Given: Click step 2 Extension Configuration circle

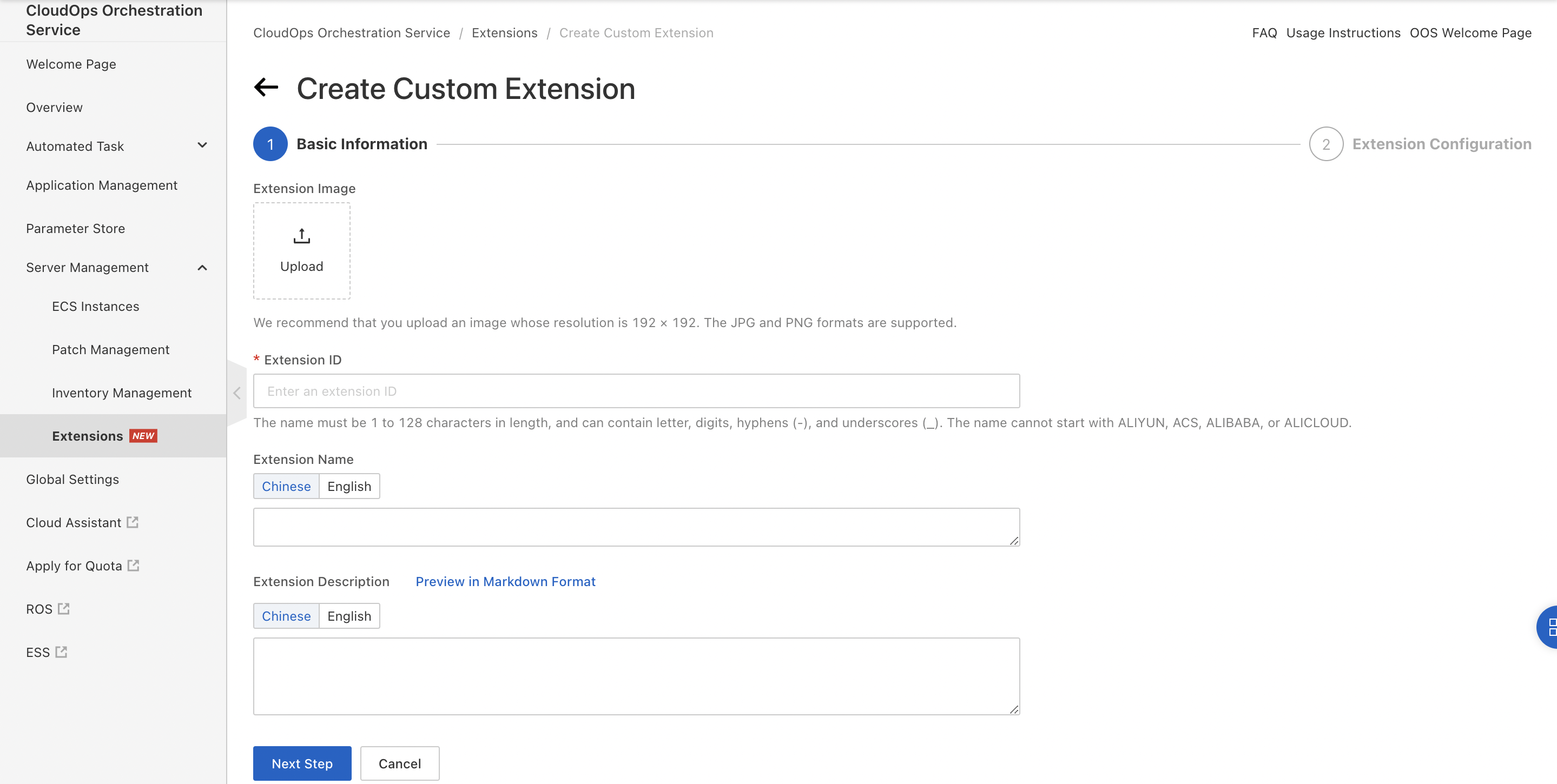Looking at the screenshot, I should [x=1325, y=144].
